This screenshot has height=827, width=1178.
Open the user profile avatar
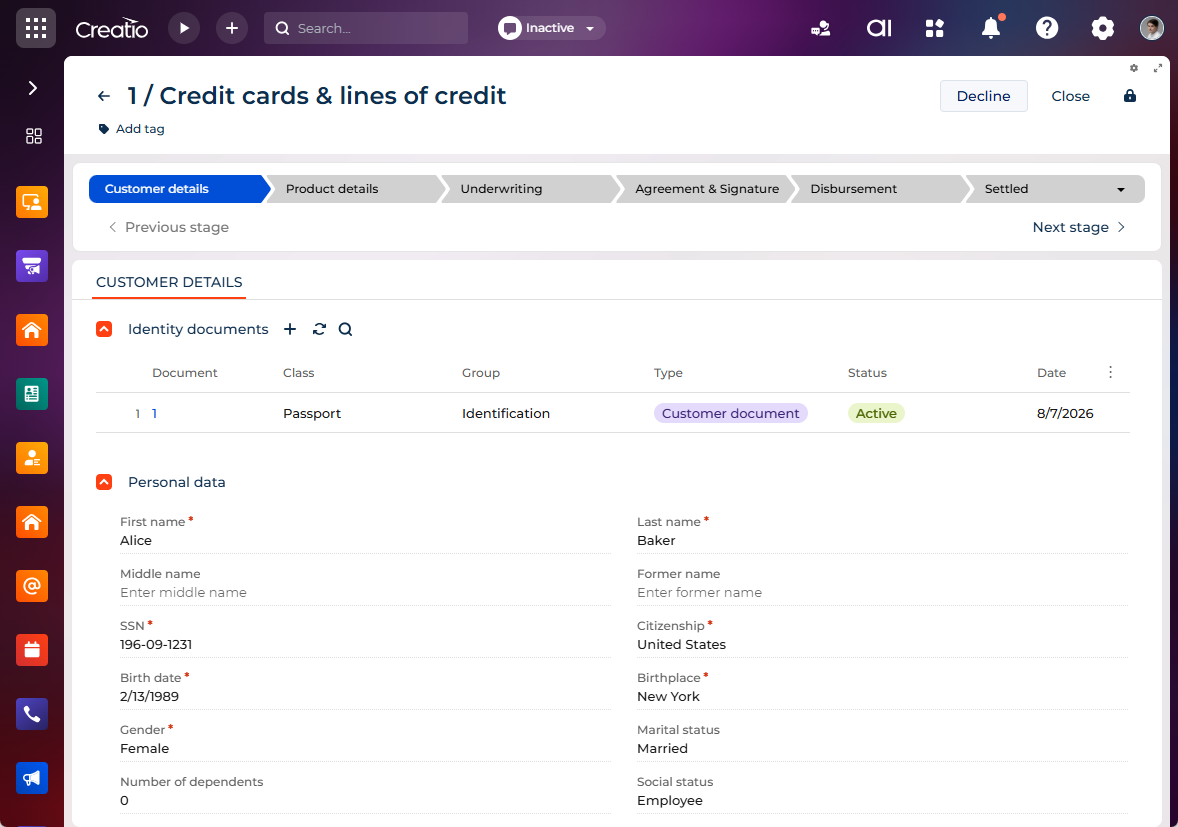click(x=1152, y=29)
